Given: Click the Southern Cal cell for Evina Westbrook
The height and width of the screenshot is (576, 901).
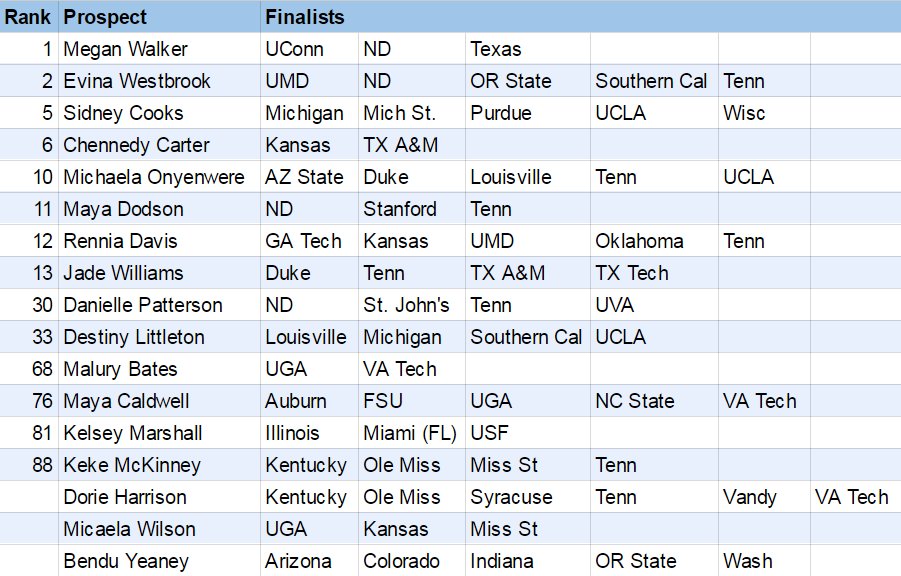Looking at the screenshot, I should (654, 81).
